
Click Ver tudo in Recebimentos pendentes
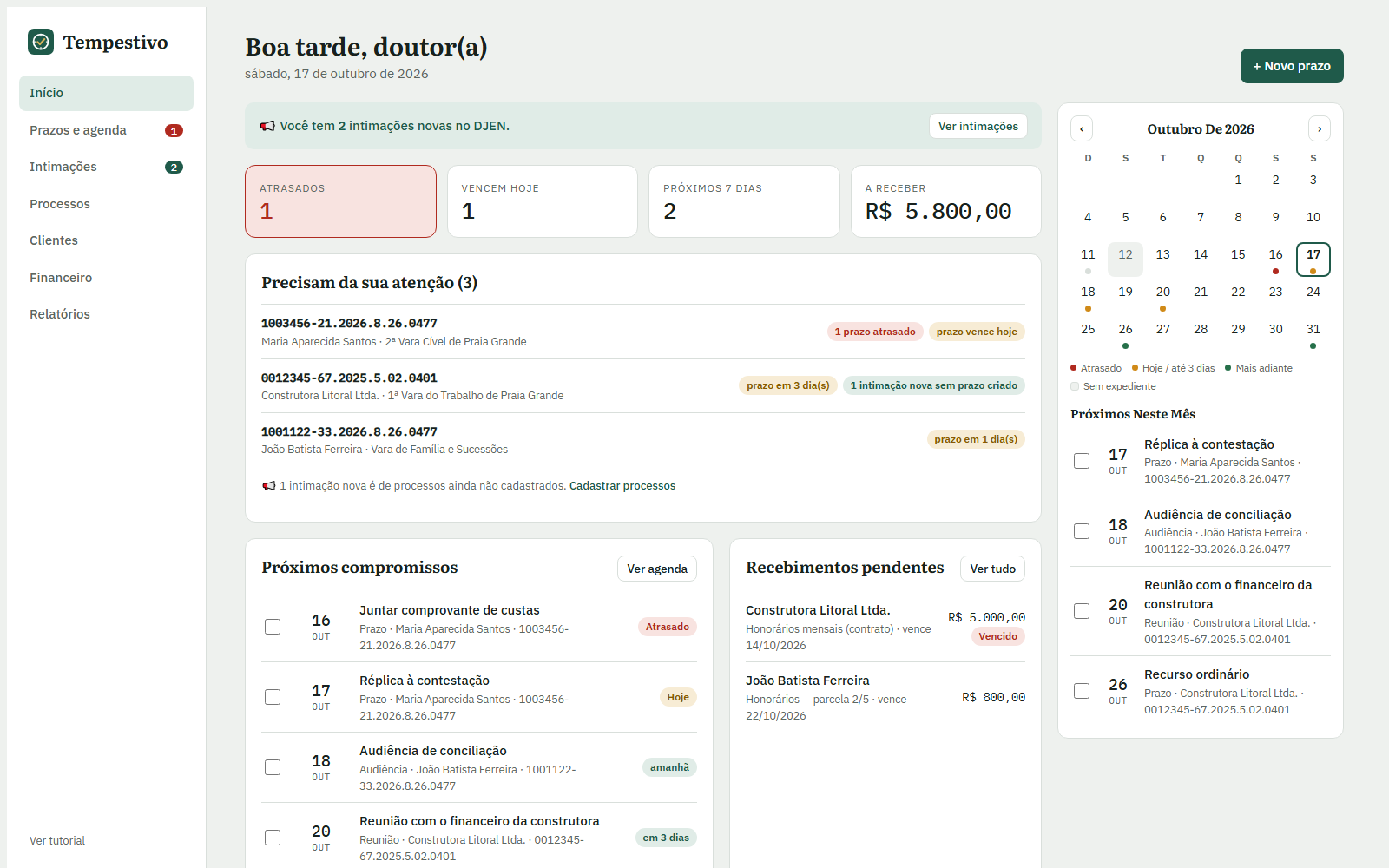pyautogui.click(x=993, y=569)
